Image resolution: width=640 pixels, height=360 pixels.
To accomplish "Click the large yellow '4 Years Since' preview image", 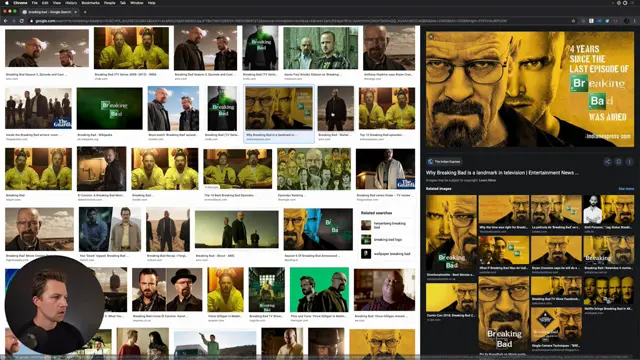I will click(530, 89).
